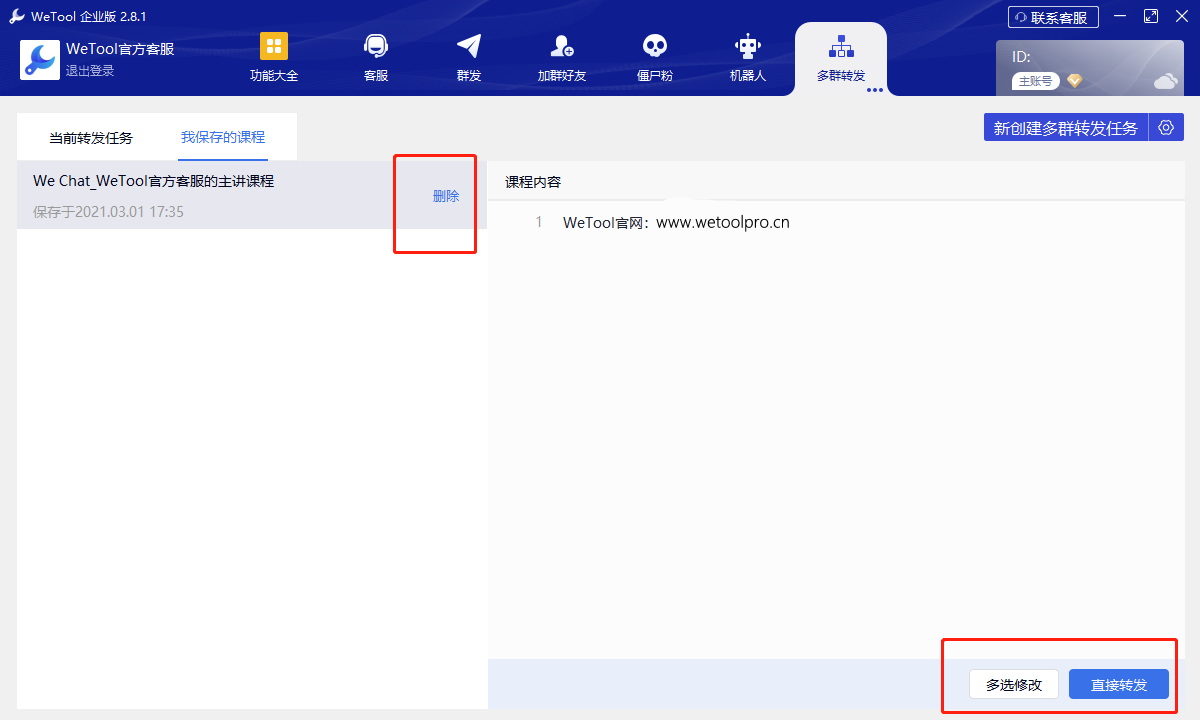1200x720 pixels.
Task: Open the 加群好友 add-friend icon
Action: click(x=562, y=46)
